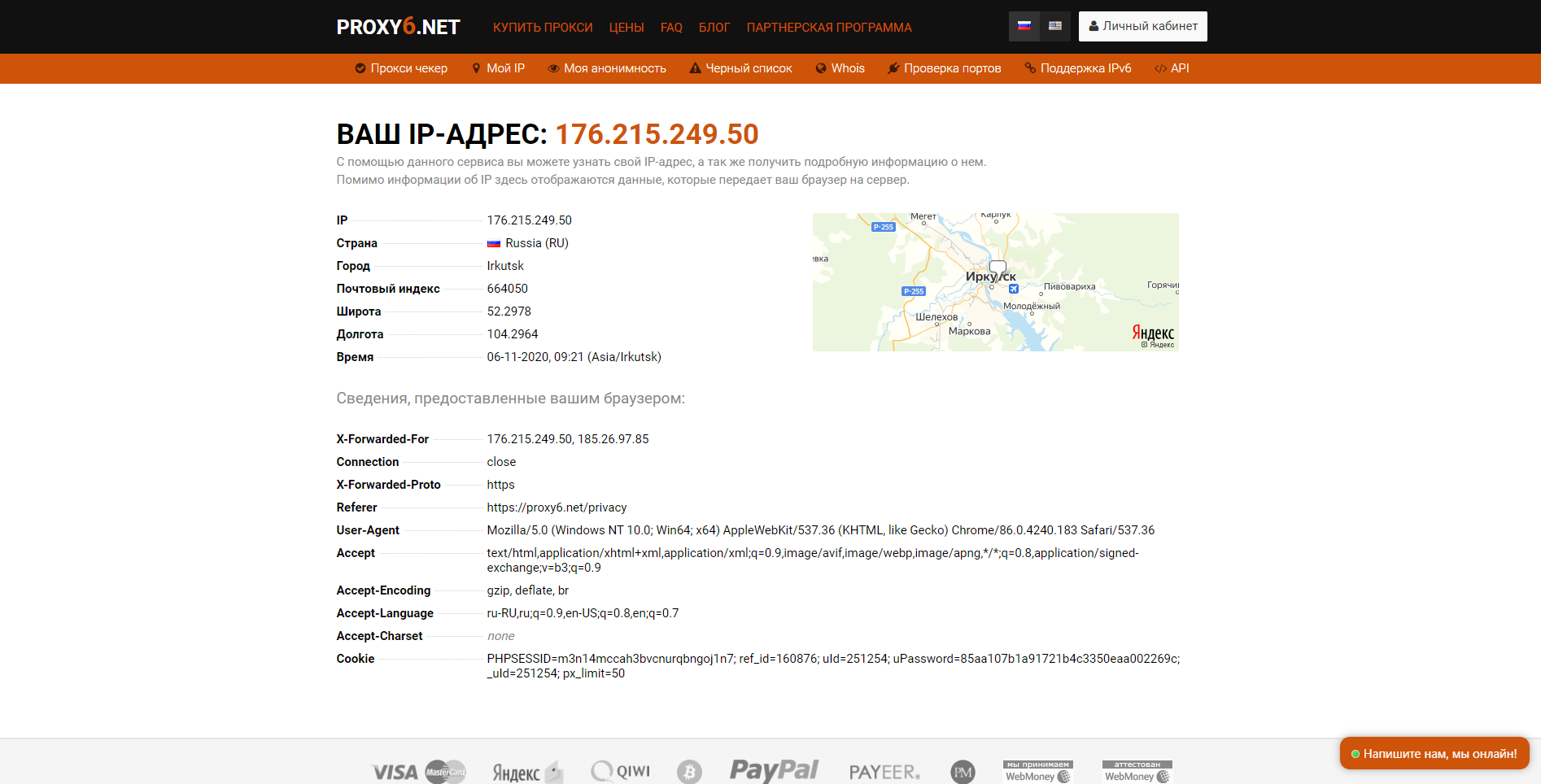Click the Поддержка IPv6 chain icon
This screenshot has height=784, width=1541.
click(1030, 68)
